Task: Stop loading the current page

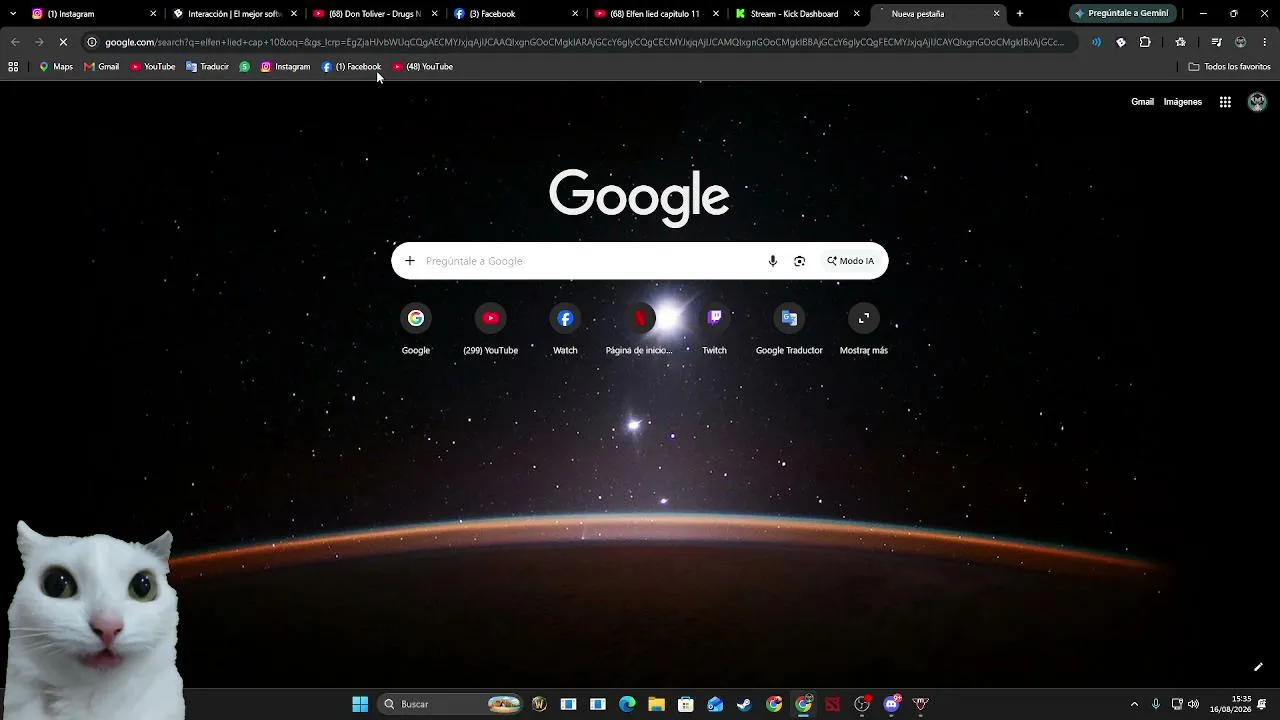Action: point(62,42)
